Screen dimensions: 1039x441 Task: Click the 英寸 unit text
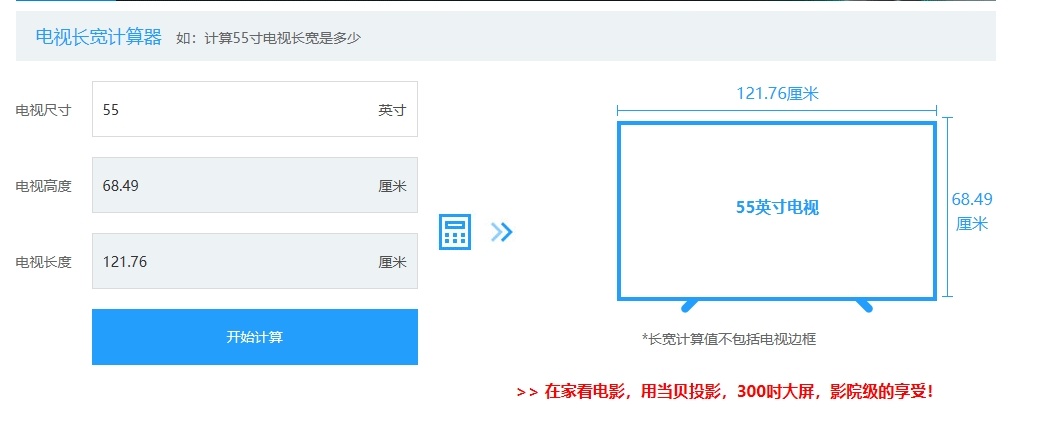pos(392,110)
